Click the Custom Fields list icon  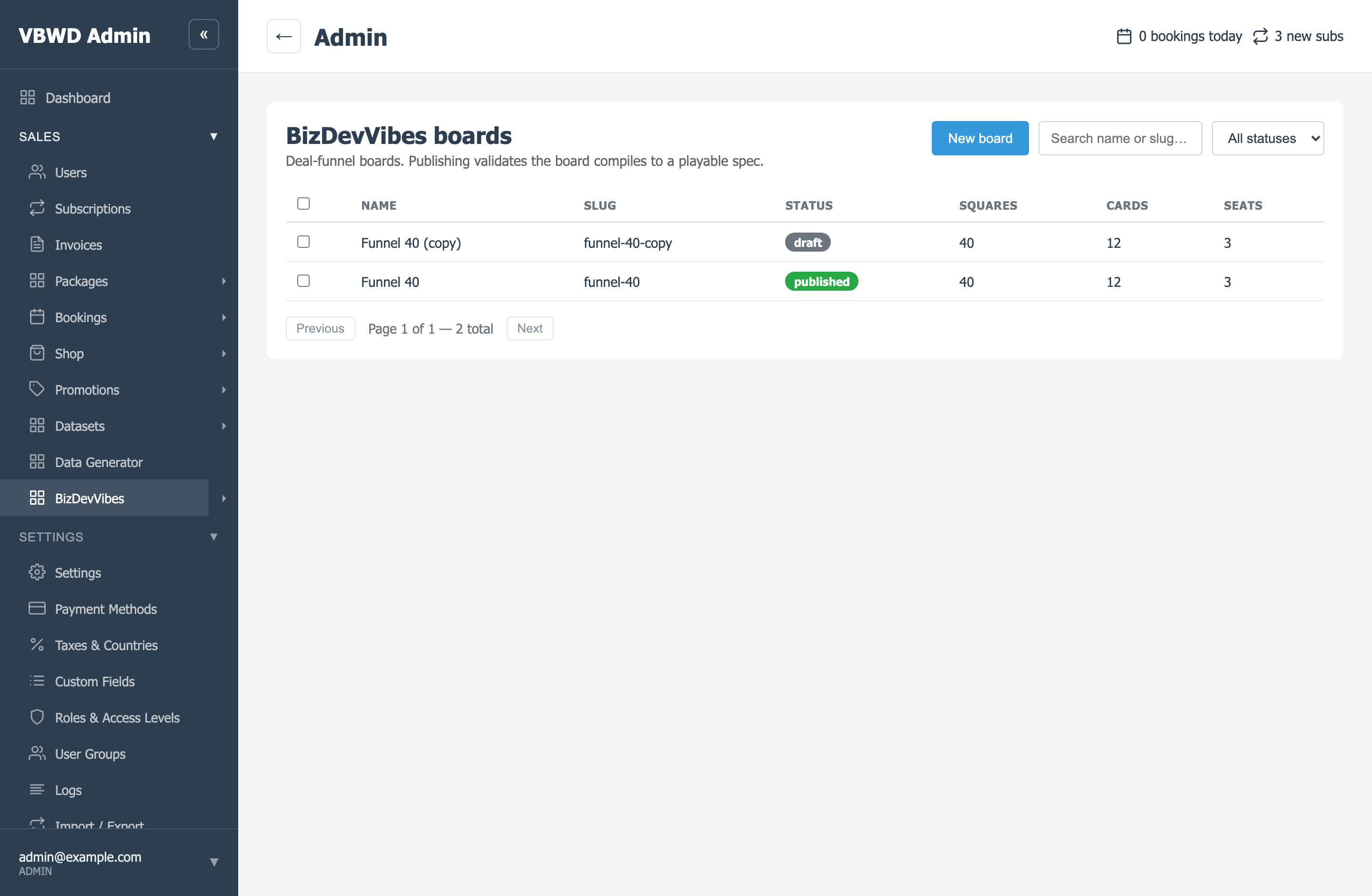click(x=37, y=681)
